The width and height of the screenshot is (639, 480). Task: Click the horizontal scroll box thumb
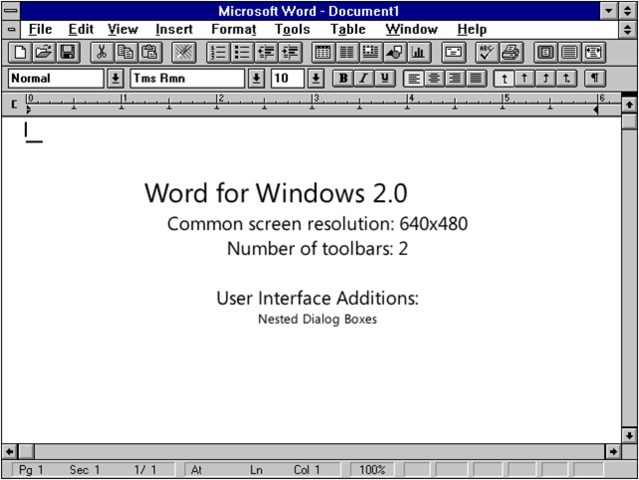coord(26,451)
